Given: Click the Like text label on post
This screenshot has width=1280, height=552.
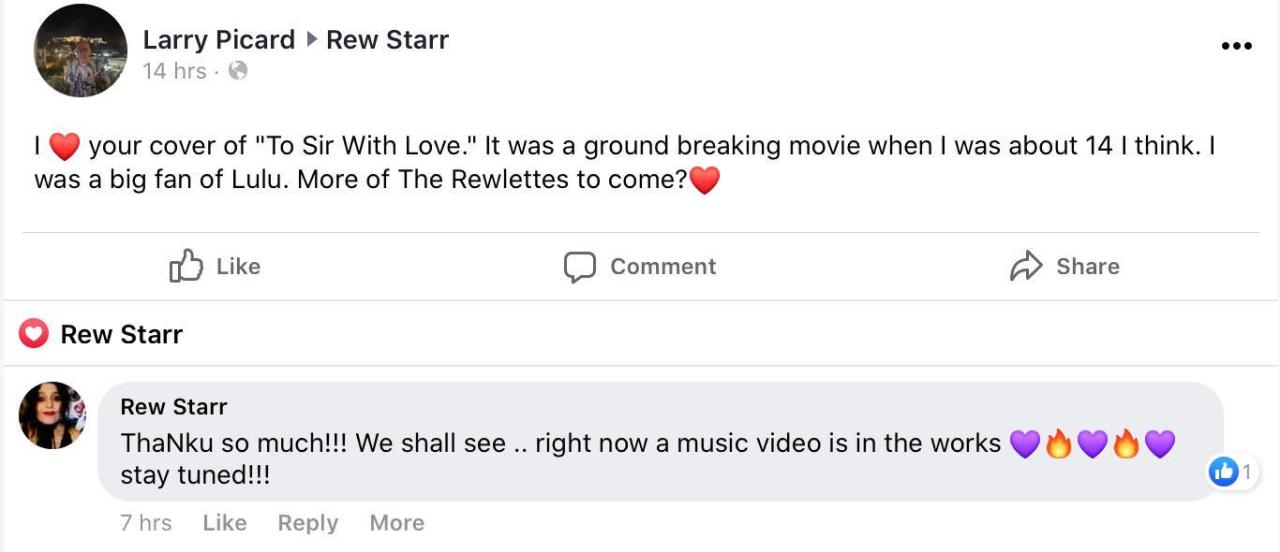Looking at the screenshot, I should (238, 266).
